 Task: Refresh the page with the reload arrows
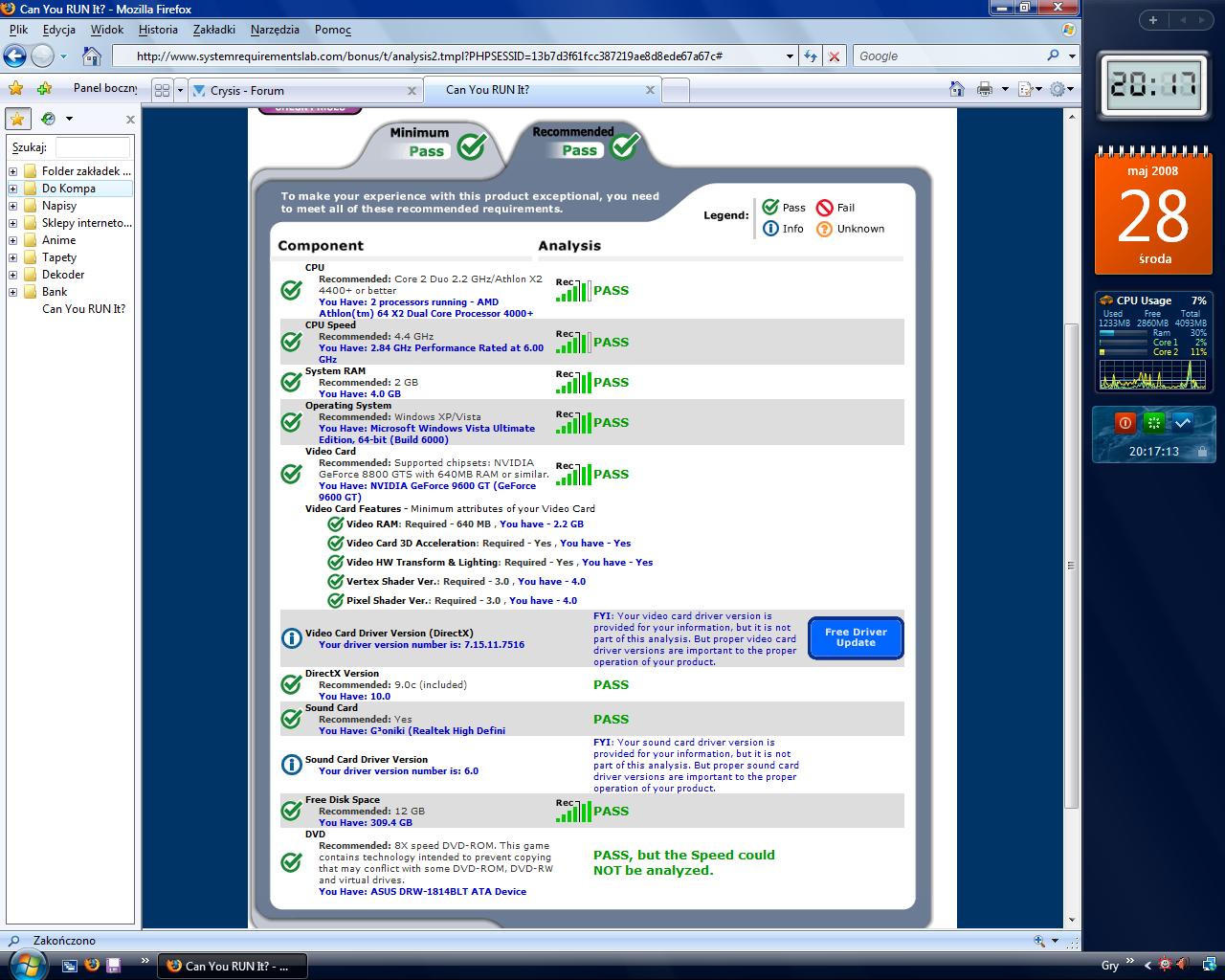click(x=811, y=56)
